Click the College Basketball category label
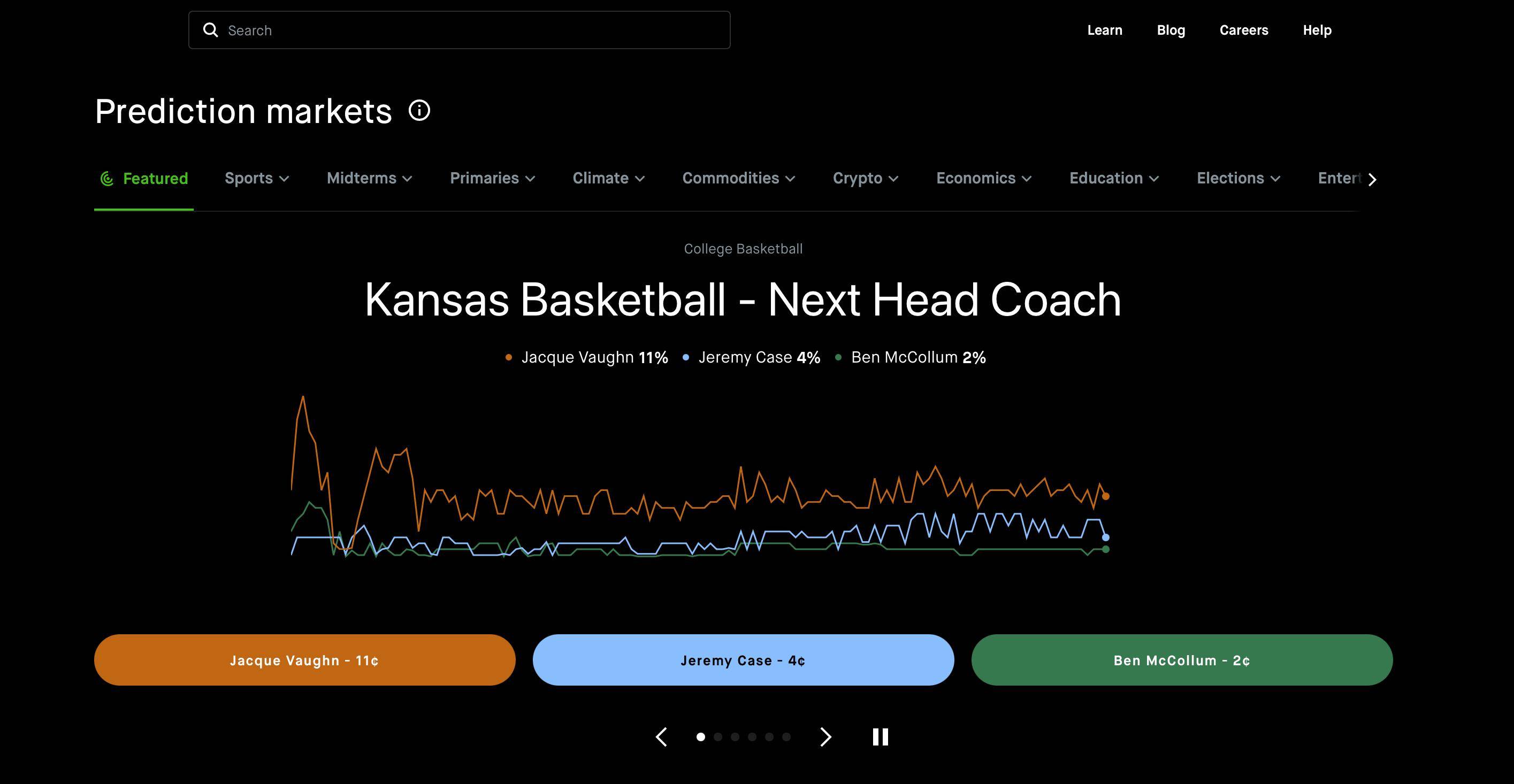The height and width of the screenshot is (784, 1514). pyautogui.click(x=743, y=249)
